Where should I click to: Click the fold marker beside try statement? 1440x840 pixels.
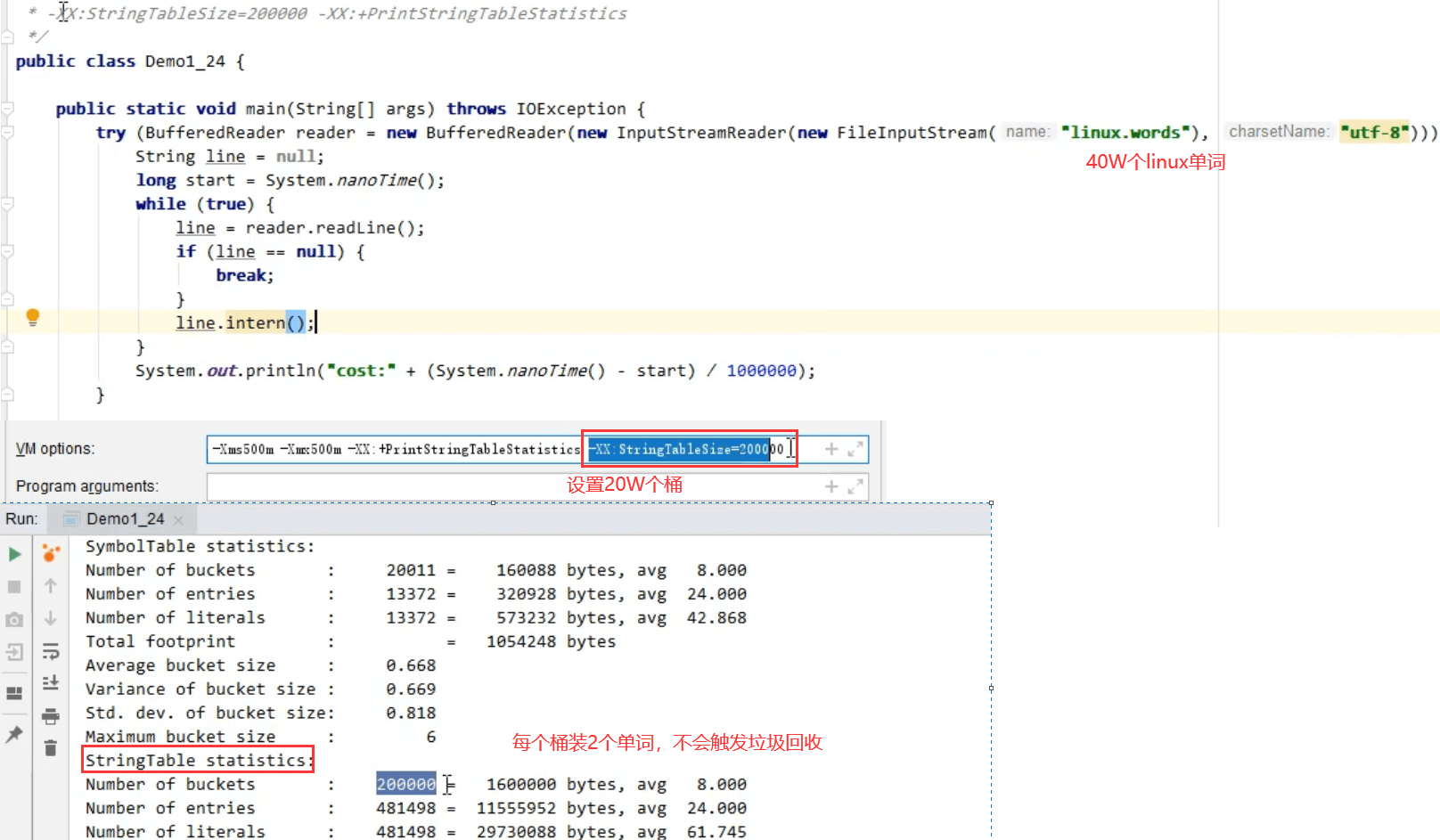(x=7, y=133)
